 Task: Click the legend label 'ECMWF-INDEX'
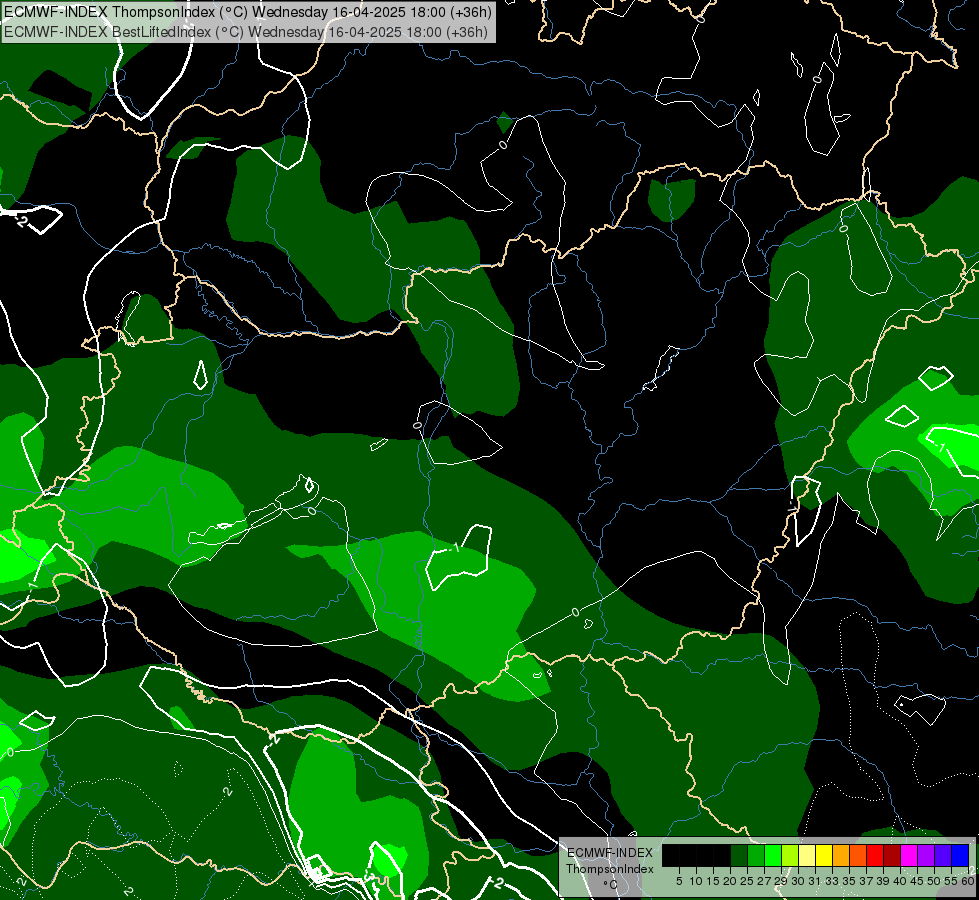tap(610, 853)
